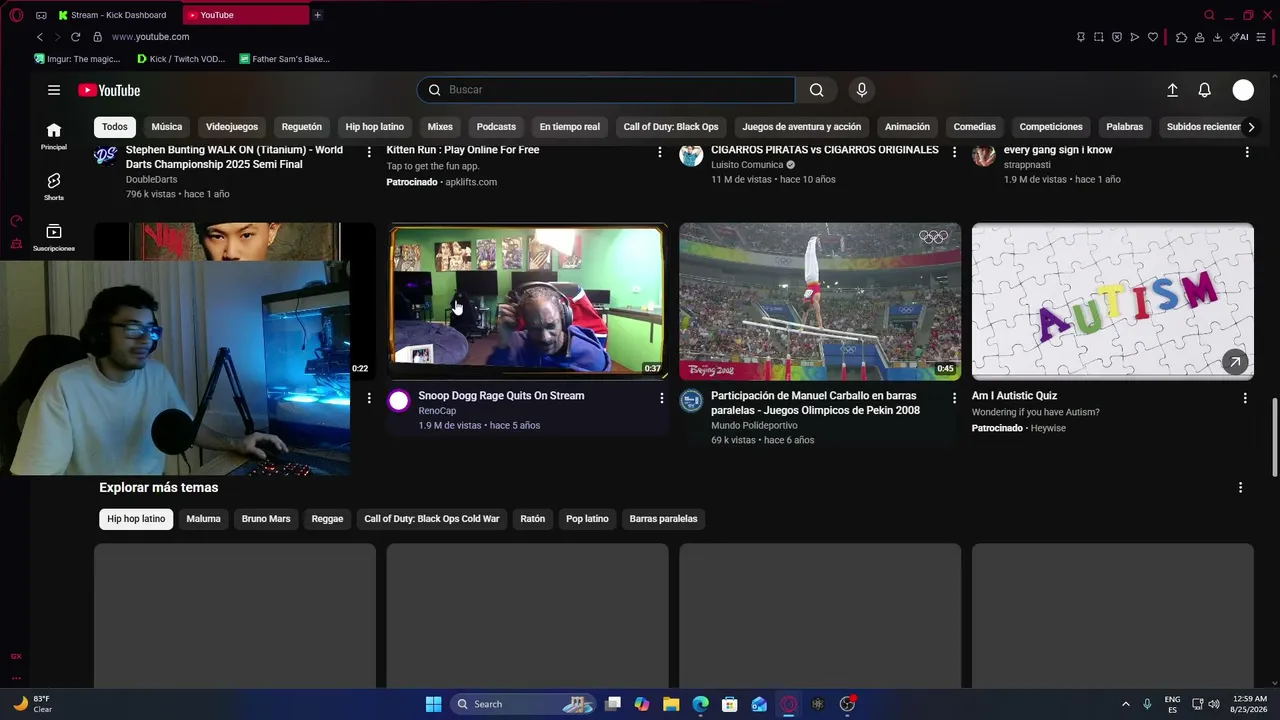The width and height of the screenshot is (1280, 720).
Task: Switch to Stream - Kick Dashboard tab
Action: coord(115,15)
